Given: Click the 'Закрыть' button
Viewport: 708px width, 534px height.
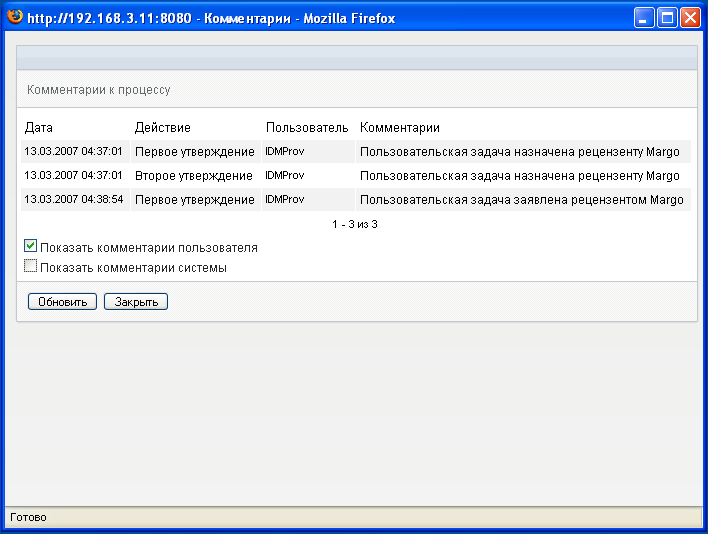Looking at the screenshot, I should 136,302.
